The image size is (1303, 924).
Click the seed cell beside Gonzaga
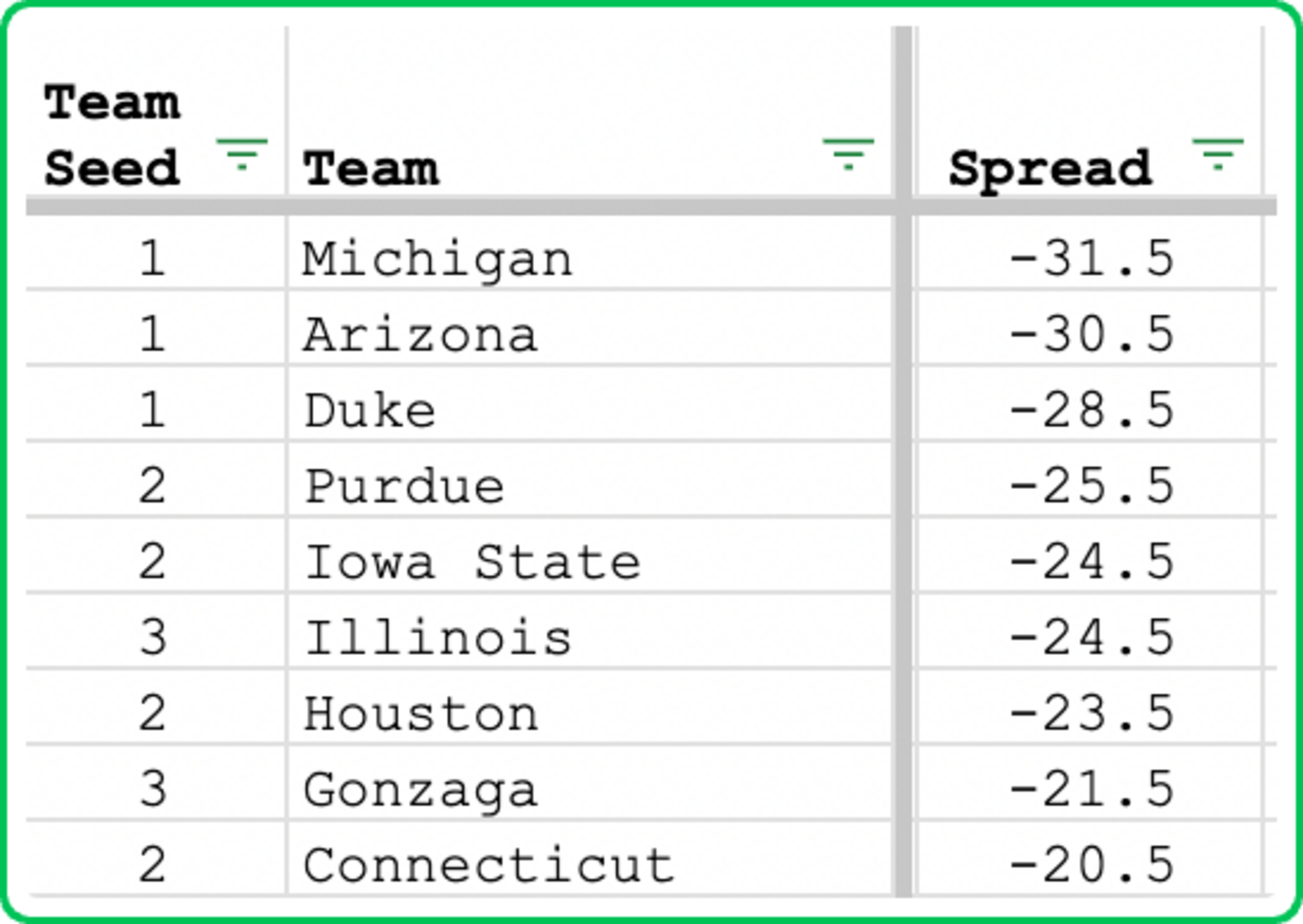(153, 790)
